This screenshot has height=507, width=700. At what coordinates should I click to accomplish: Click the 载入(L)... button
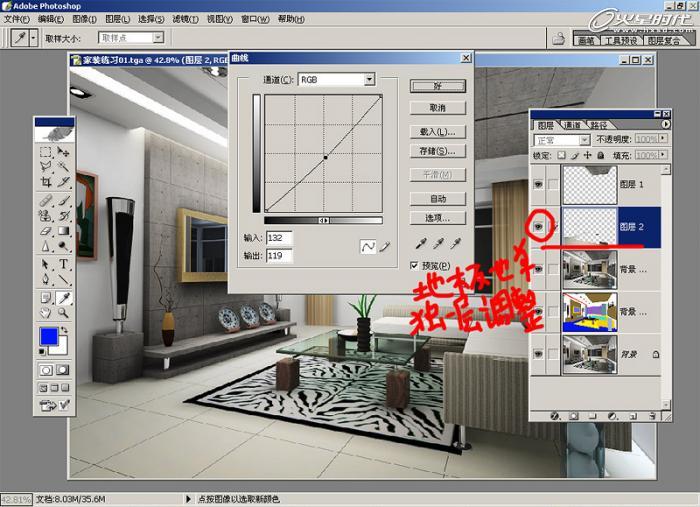tap(438, 132)
